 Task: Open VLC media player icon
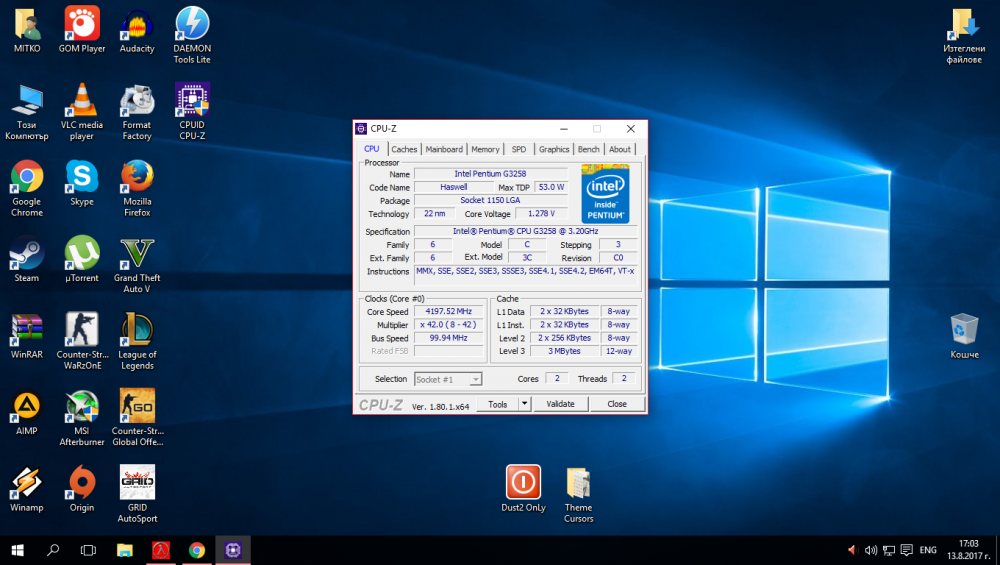coord(82,112)
